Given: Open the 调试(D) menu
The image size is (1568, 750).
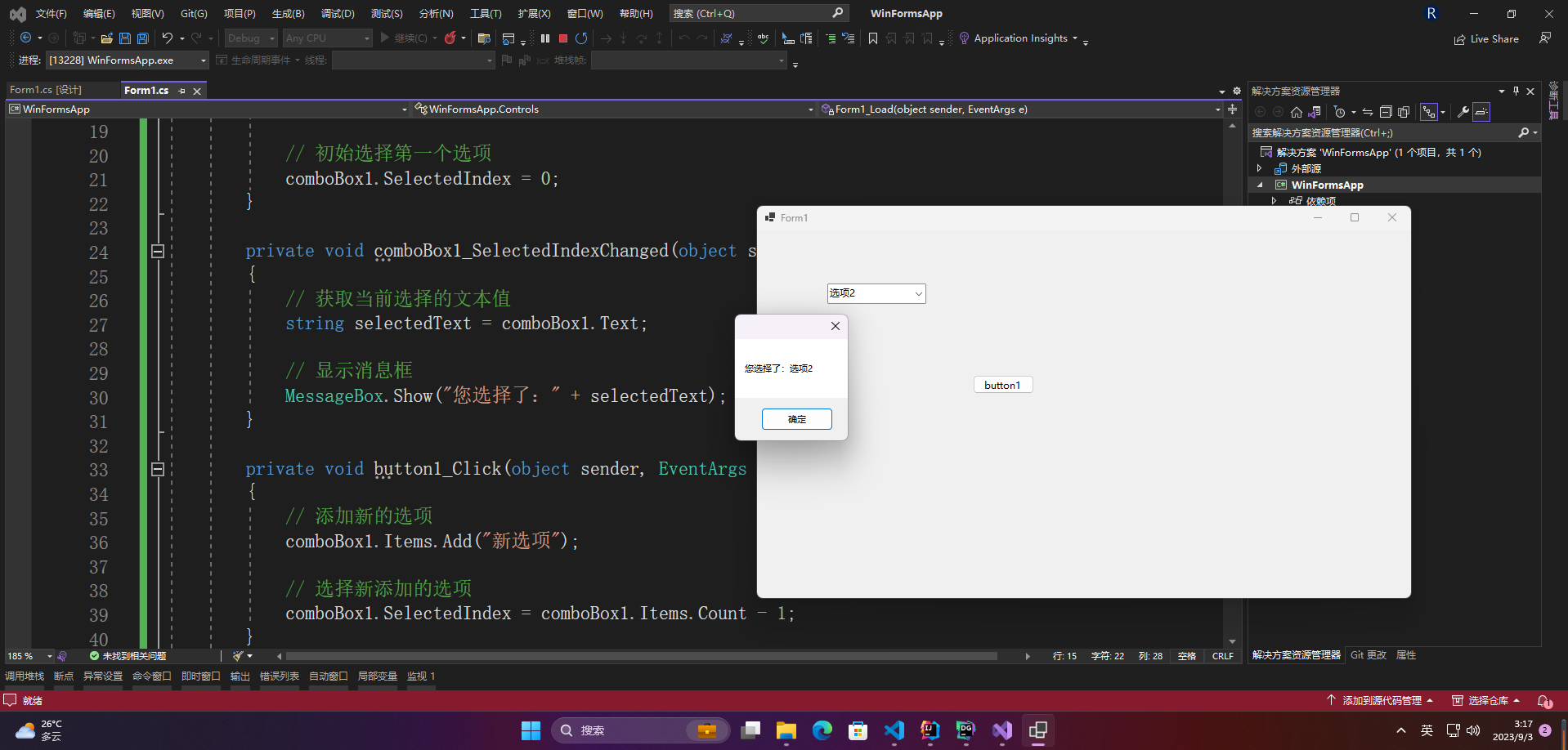Looking at the screenshot, I should click(338, 13).
